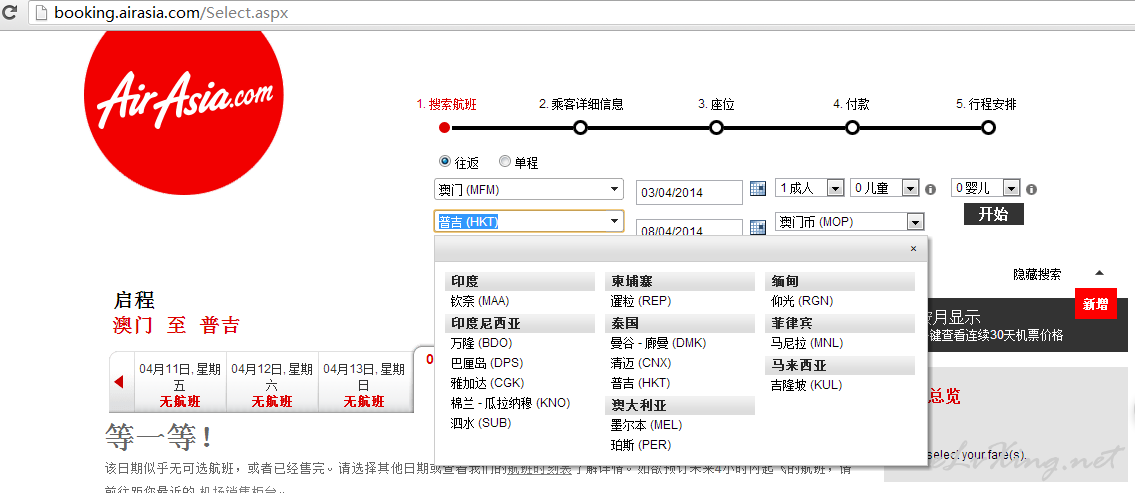This screenshot has width=1135, height=493.
Task: Collapse search with the 隐藏搜索 arrow
Action: (x=1099, y=273)
